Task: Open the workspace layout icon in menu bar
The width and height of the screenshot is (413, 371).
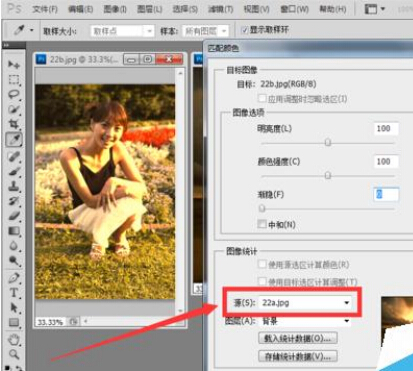Action: [x=370, y=9]
